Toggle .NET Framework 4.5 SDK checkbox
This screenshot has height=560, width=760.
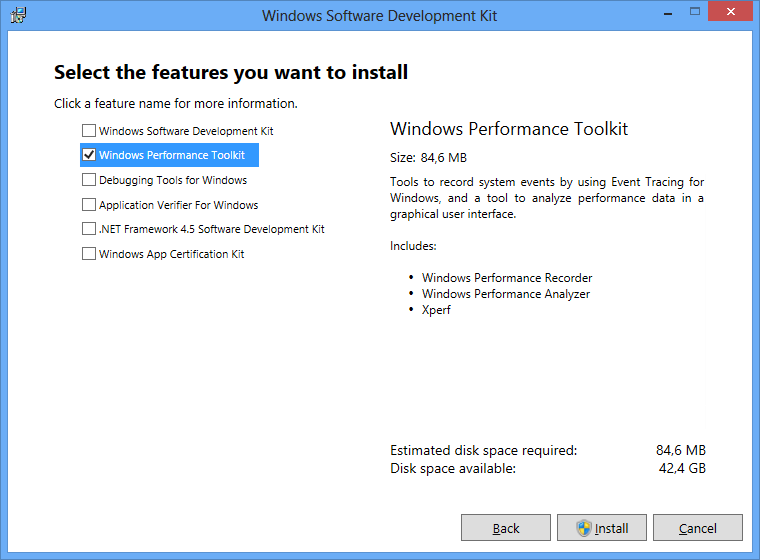(89, 228)
